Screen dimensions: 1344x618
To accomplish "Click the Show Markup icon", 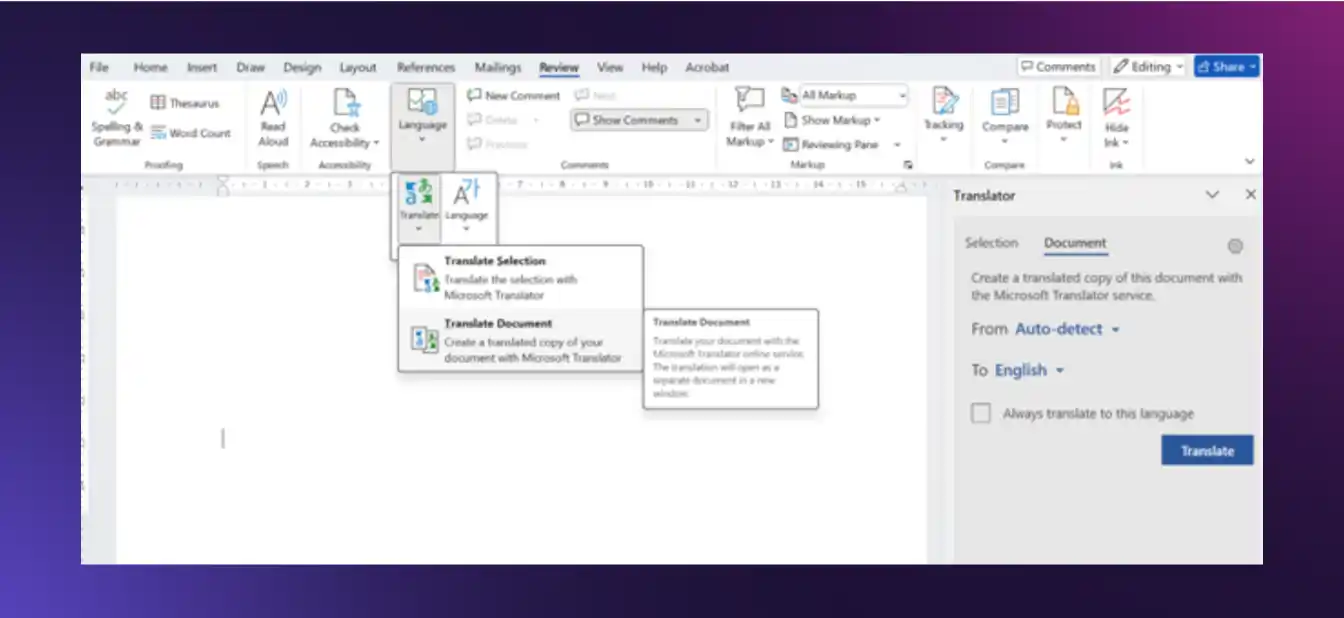I will pos(791,120).
